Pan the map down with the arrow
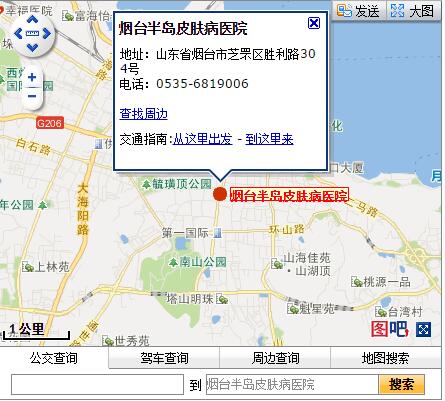Image resolution: width=445 pixels, height=401 pixels. (x=32, y=48)
